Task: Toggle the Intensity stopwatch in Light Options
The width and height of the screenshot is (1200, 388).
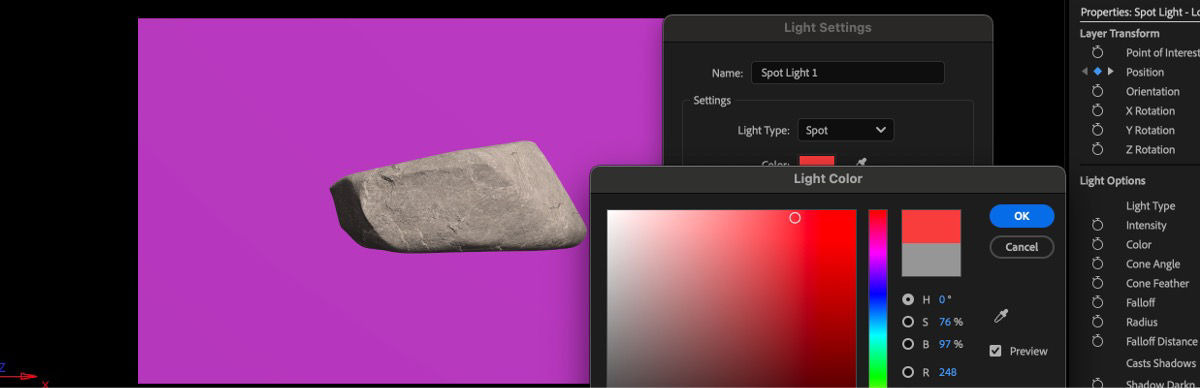Action: 1097,225
